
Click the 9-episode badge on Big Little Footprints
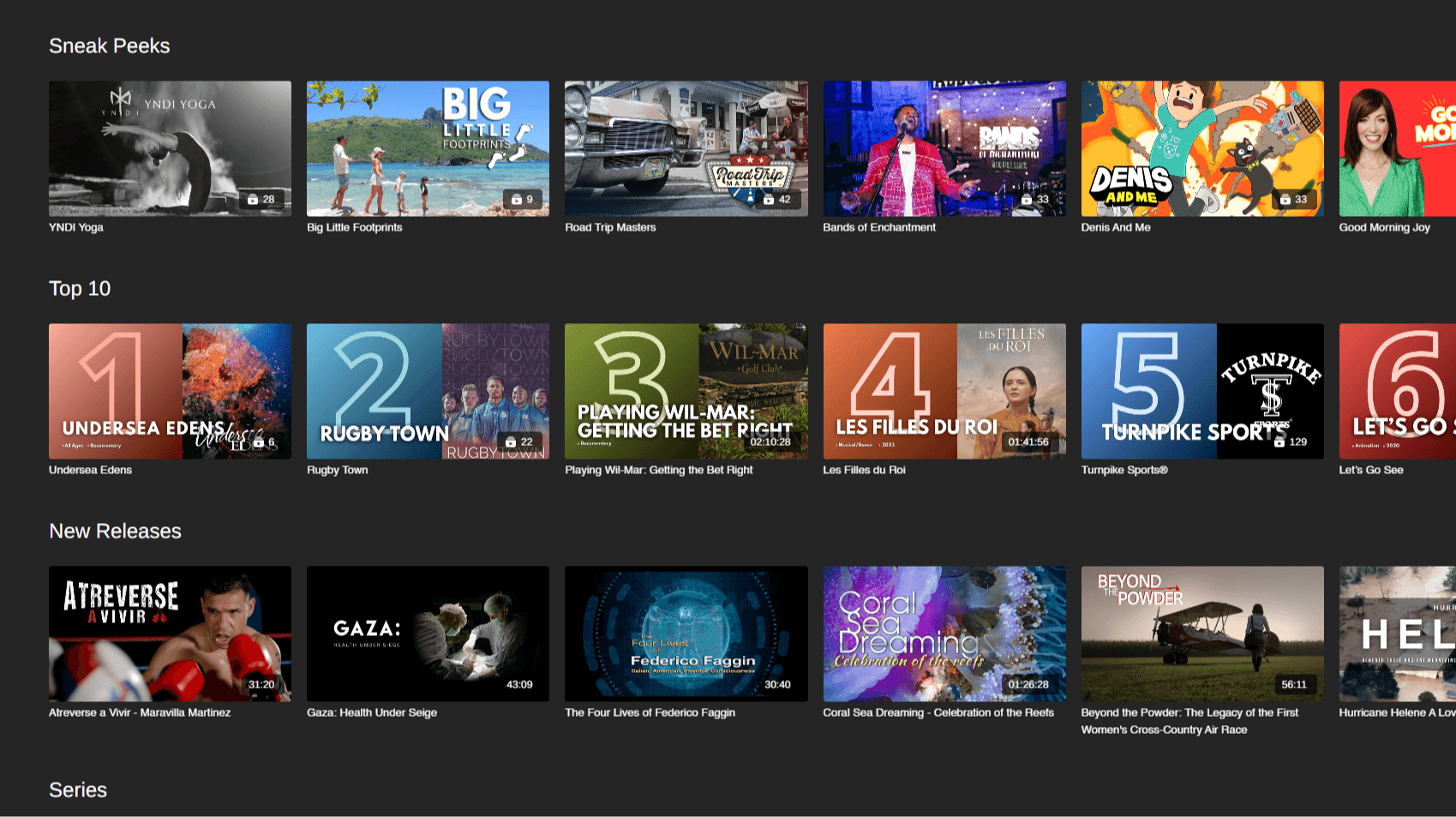521,198
